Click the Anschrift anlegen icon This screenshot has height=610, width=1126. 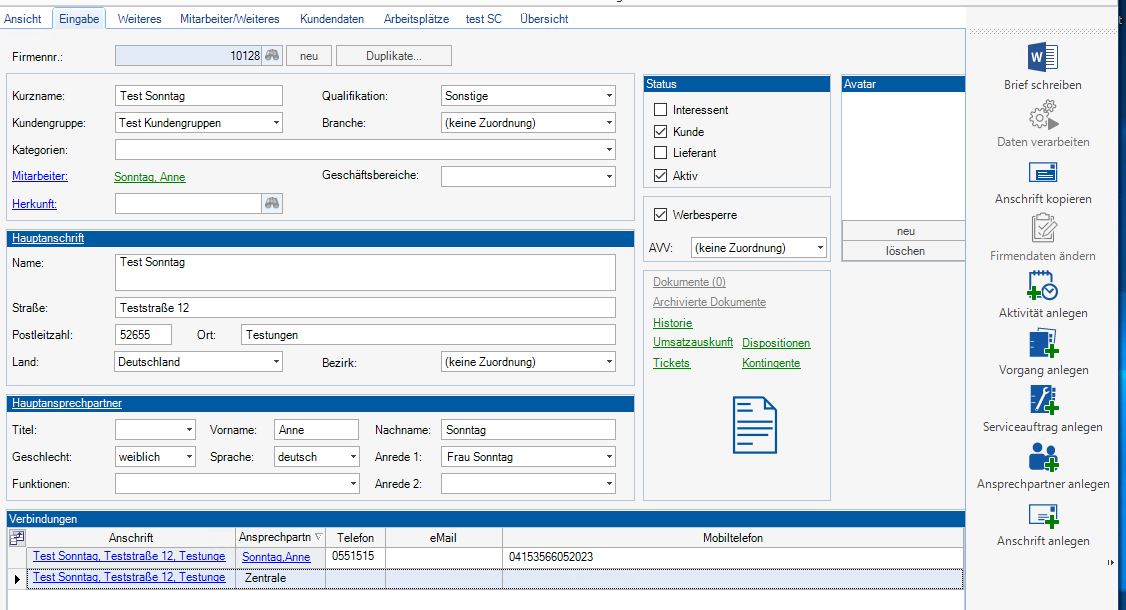(1043, 515)
